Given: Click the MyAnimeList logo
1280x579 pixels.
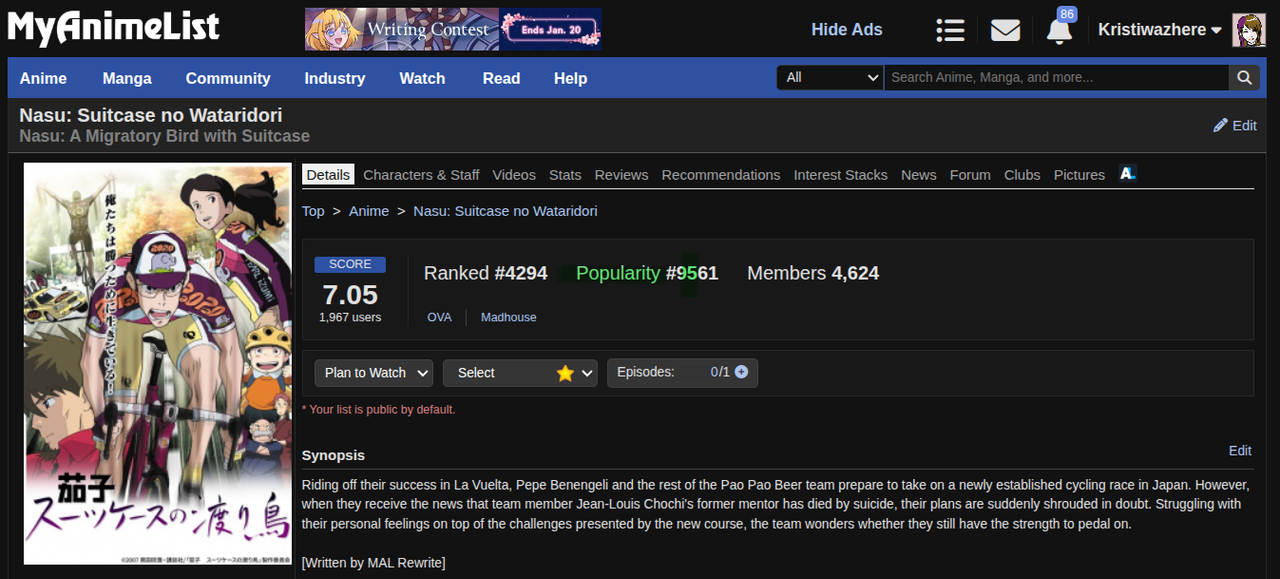Looking at the screenshot, I should click(x=113, y=28).
